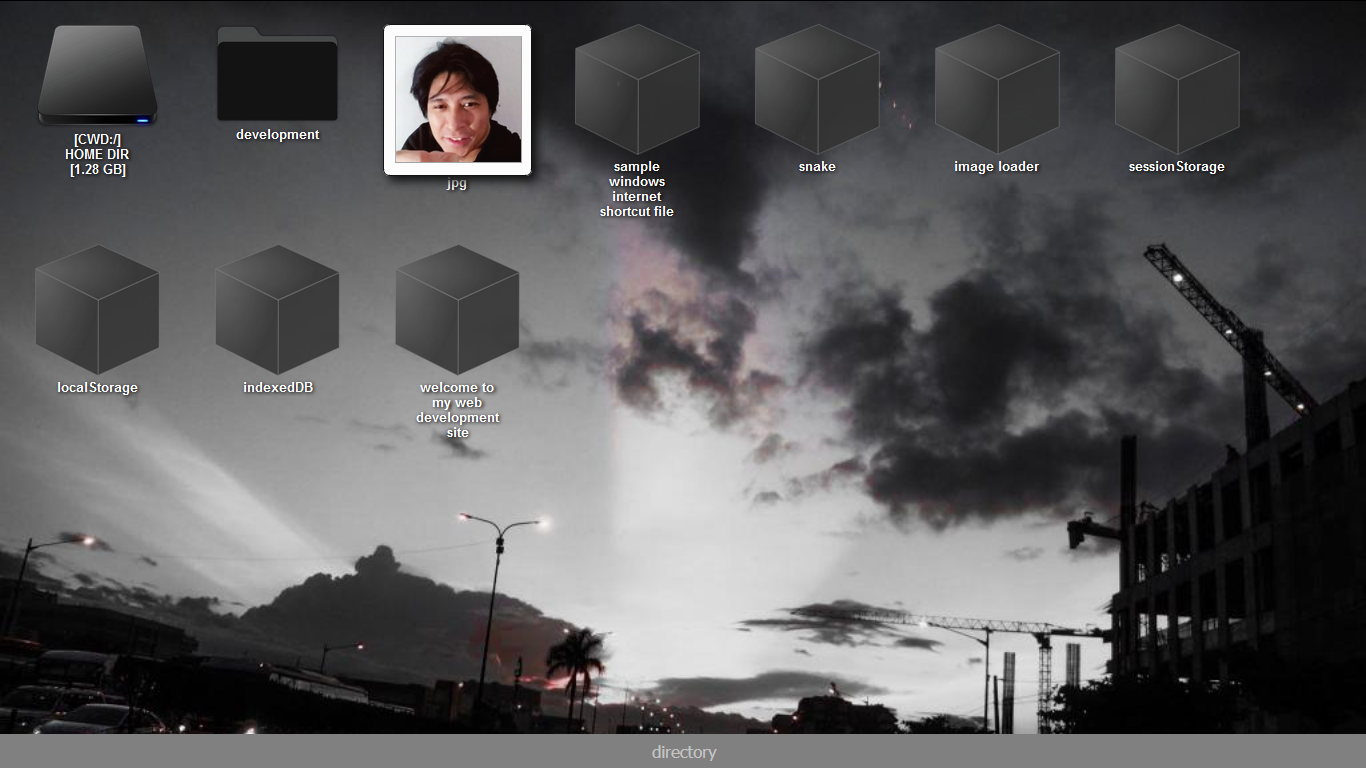
Task: Click the "indexedDB" label text
Action: pyautogui.click(x=278, y=388)
